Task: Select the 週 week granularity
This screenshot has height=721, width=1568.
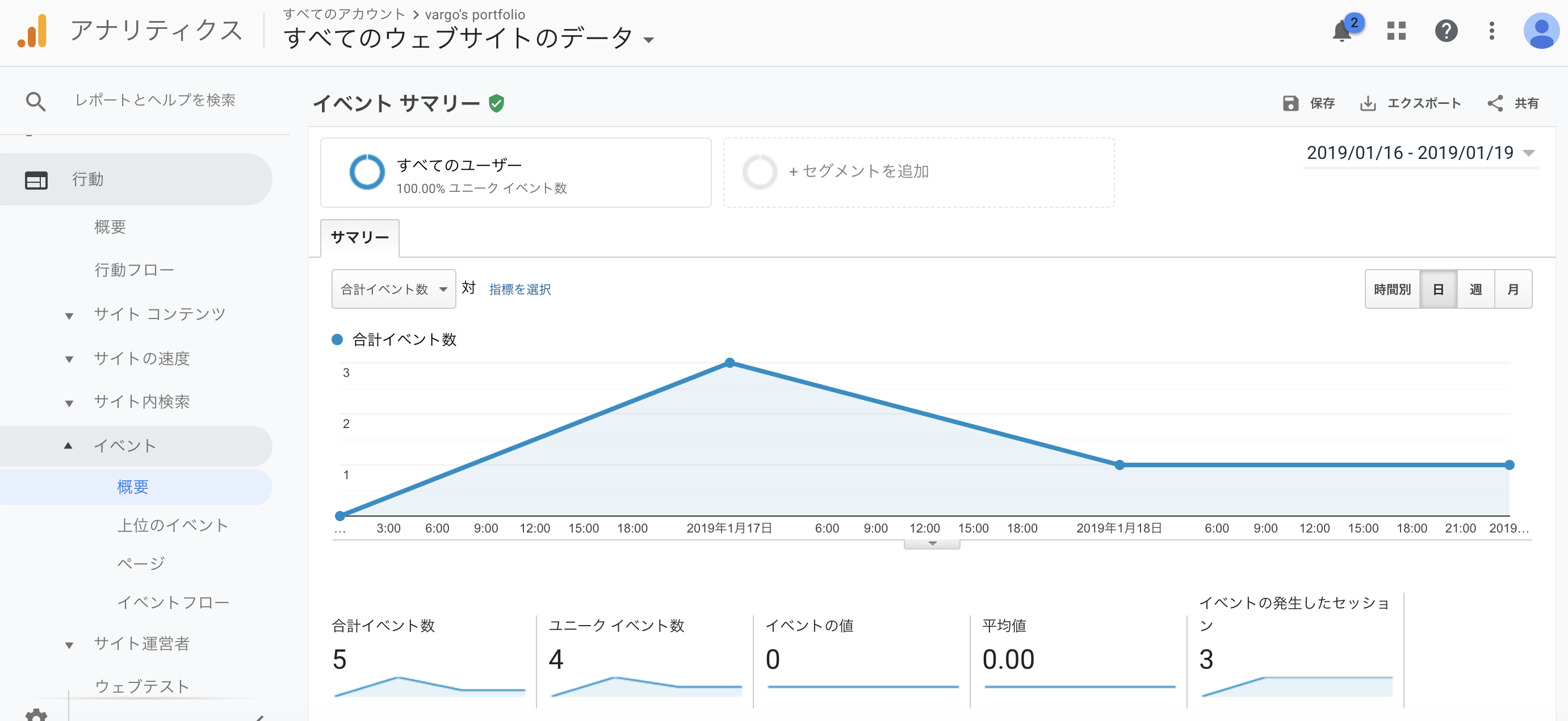Action: pyautogui.click(x=1476, y=290)
